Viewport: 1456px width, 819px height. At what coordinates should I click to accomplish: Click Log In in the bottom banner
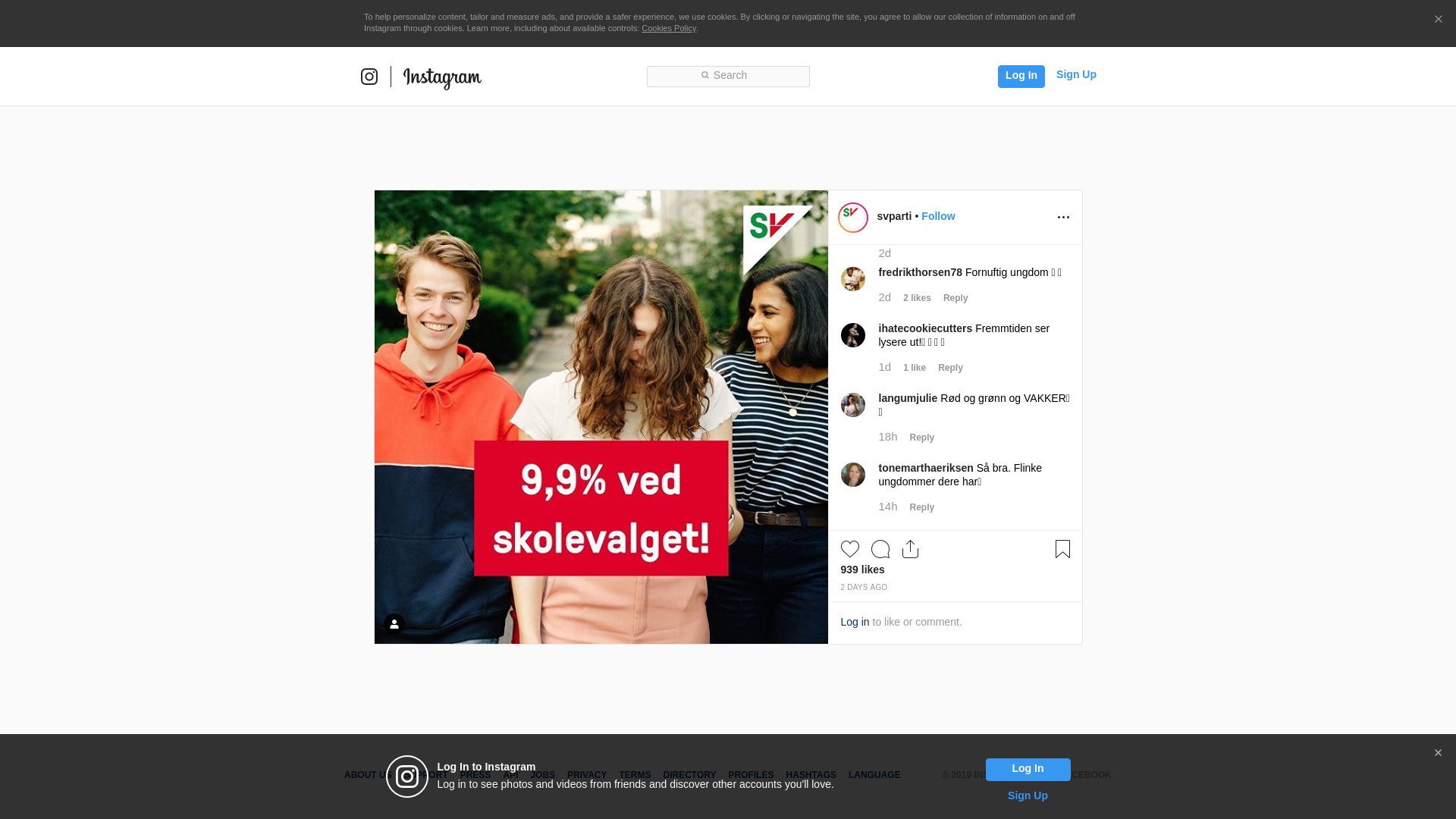pyautogui.click(x=1028, y=769)
